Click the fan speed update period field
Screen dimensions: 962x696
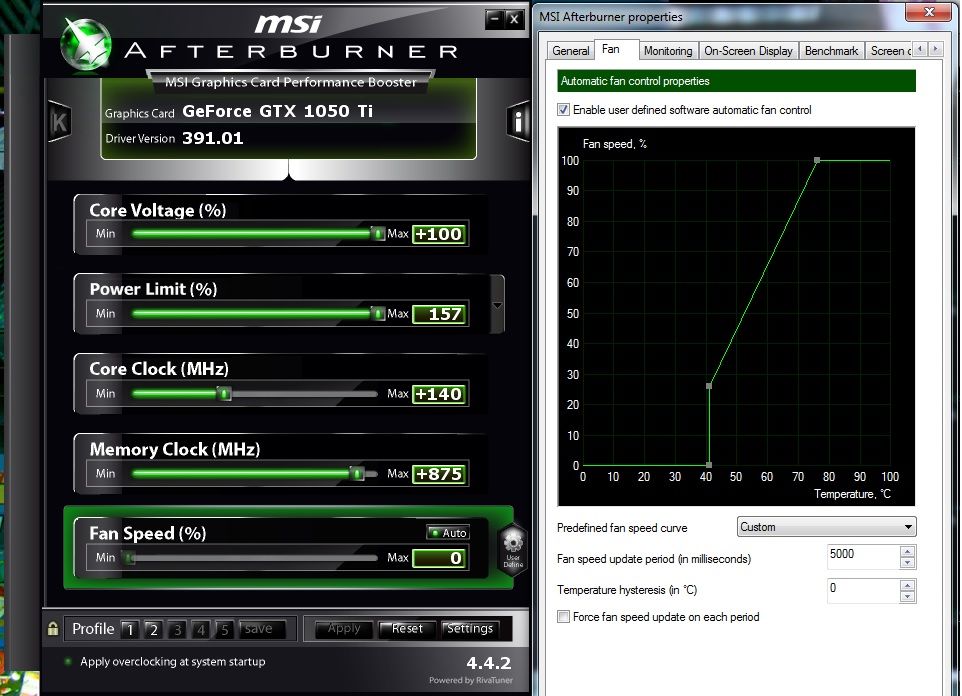pyautogui.click(x=863, y=557)
